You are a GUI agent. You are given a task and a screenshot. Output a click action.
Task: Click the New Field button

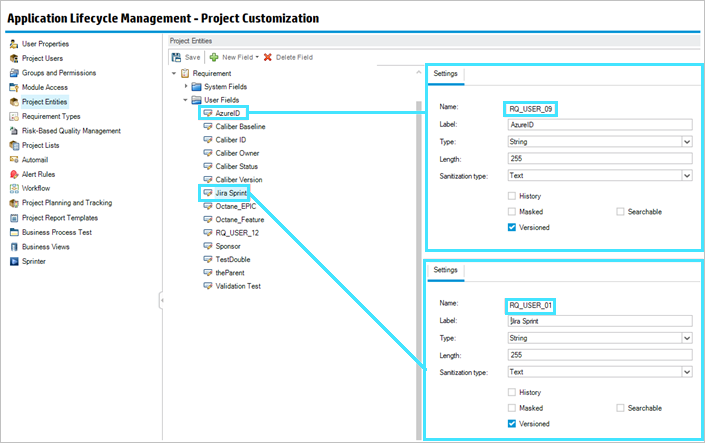234,57
